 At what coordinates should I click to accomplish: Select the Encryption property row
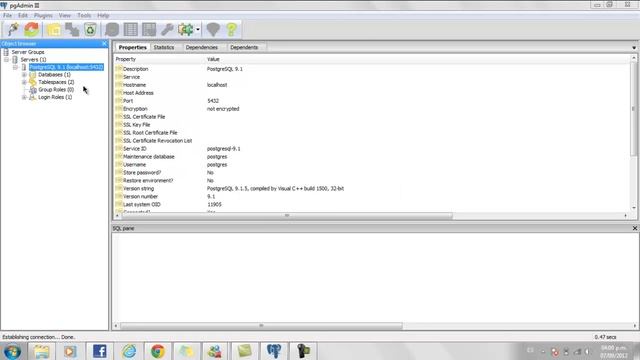click(x=372, y=109)
